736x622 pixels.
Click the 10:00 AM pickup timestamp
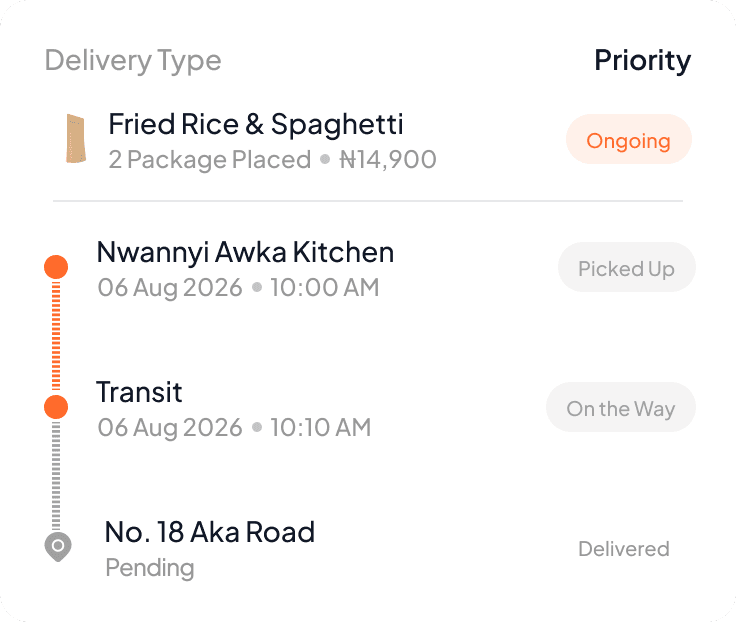pos(325,287)
